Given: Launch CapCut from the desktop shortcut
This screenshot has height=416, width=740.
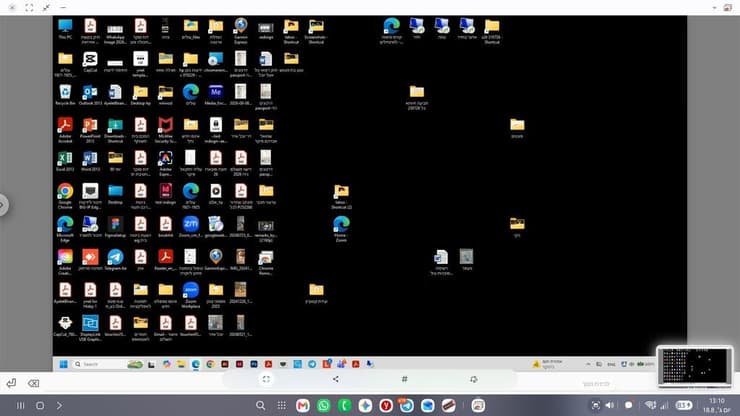Looking at the screenshot, I should pyautogui.click(x=90, y=62).
